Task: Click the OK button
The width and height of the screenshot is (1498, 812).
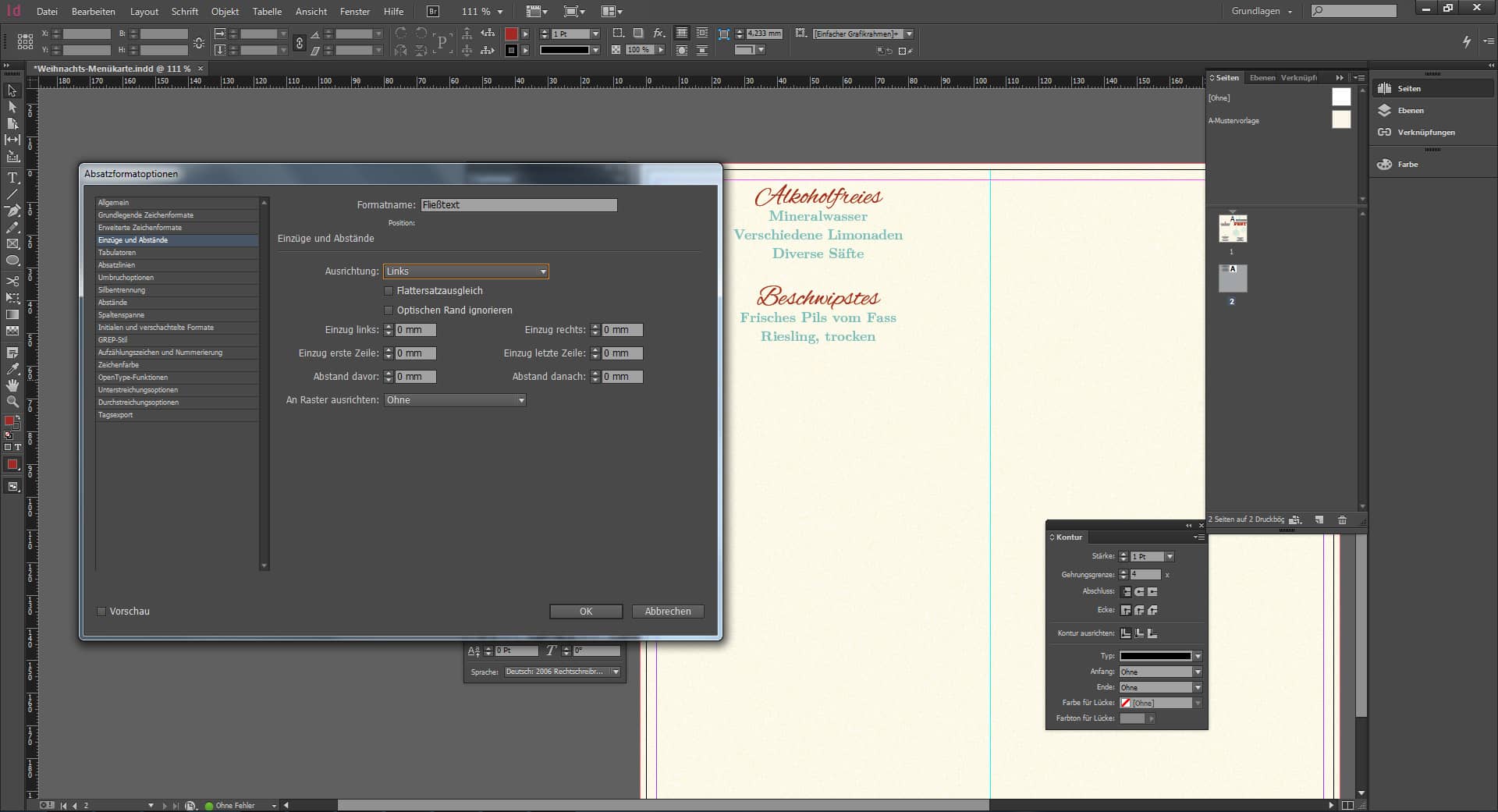Action: [x=585, y=612]
